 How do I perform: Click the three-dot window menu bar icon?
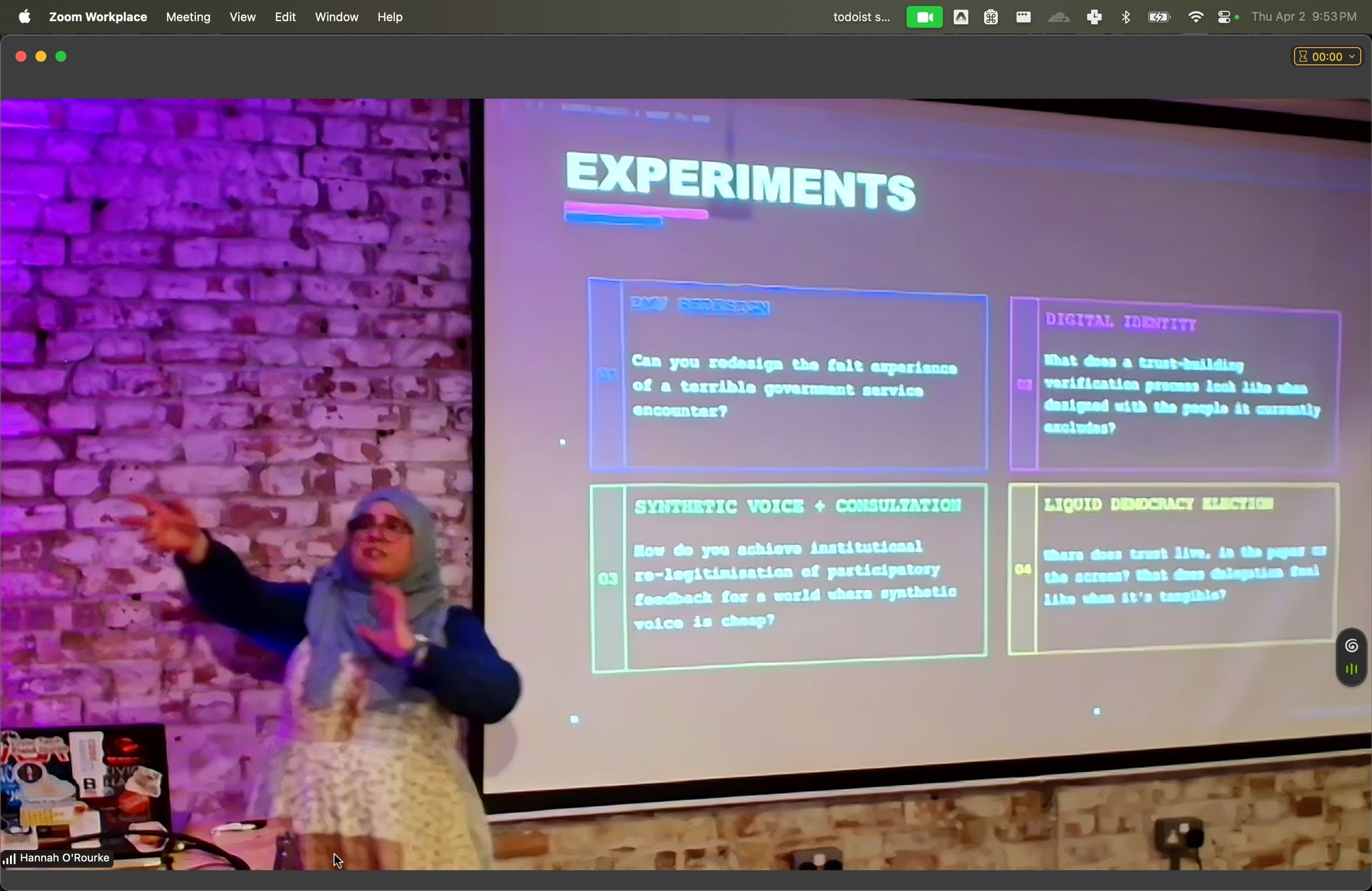pyautogui.click(x=1023, y=17)
